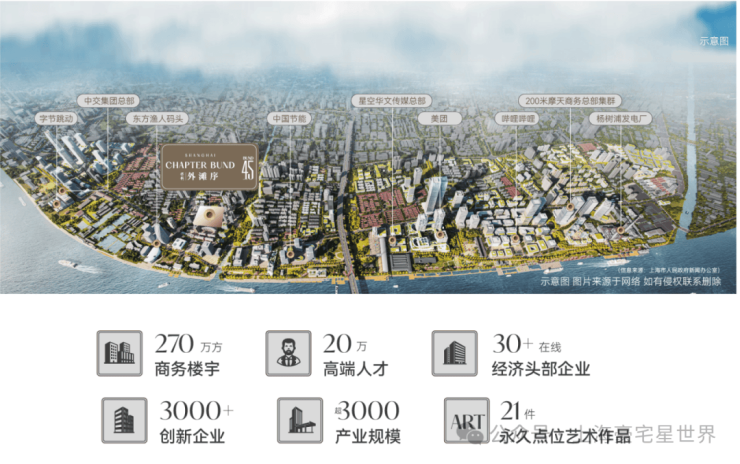Select the 哔哩哔哩 map label
Image resolution: width=740 pixels, height=464 pixels.
click(x=518, y=118)
